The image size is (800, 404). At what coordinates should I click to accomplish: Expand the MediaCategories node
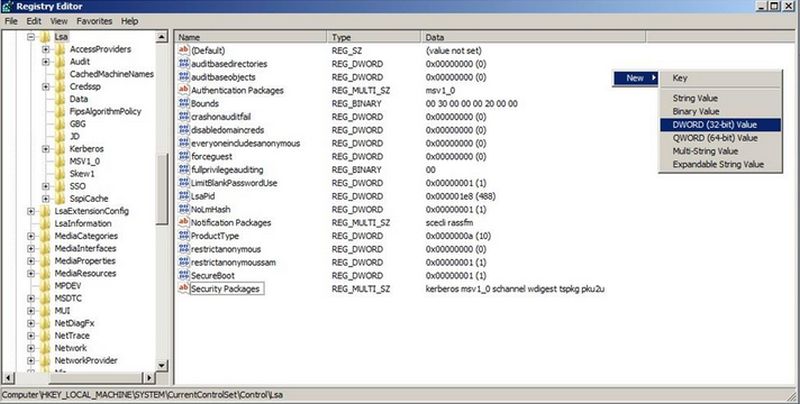coord(31,236)
